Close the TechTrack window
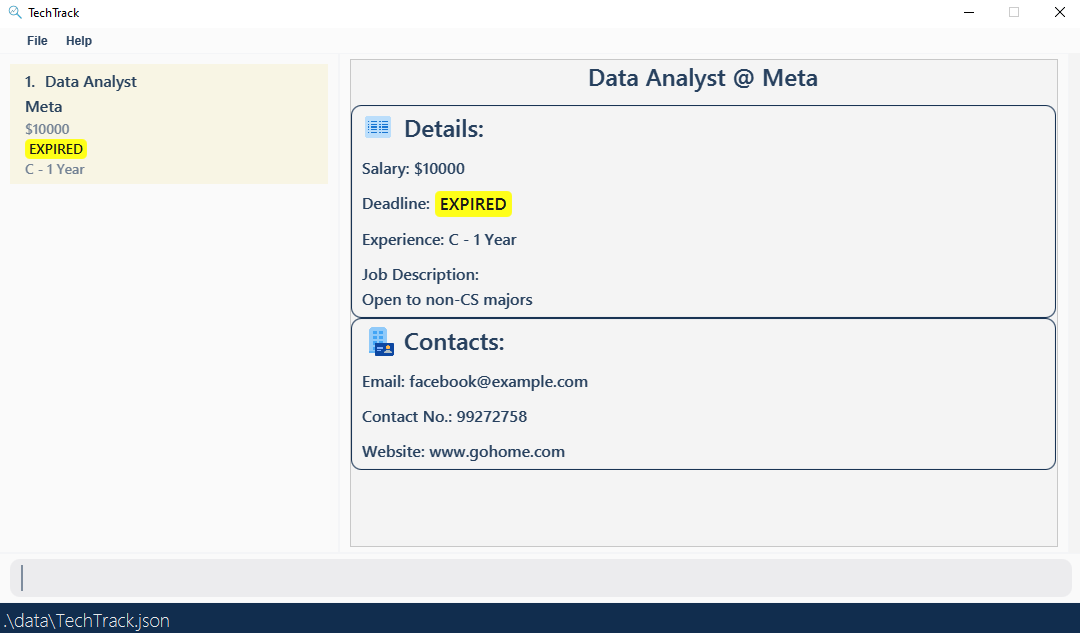1080x633 pixels. click(1059, 12)
